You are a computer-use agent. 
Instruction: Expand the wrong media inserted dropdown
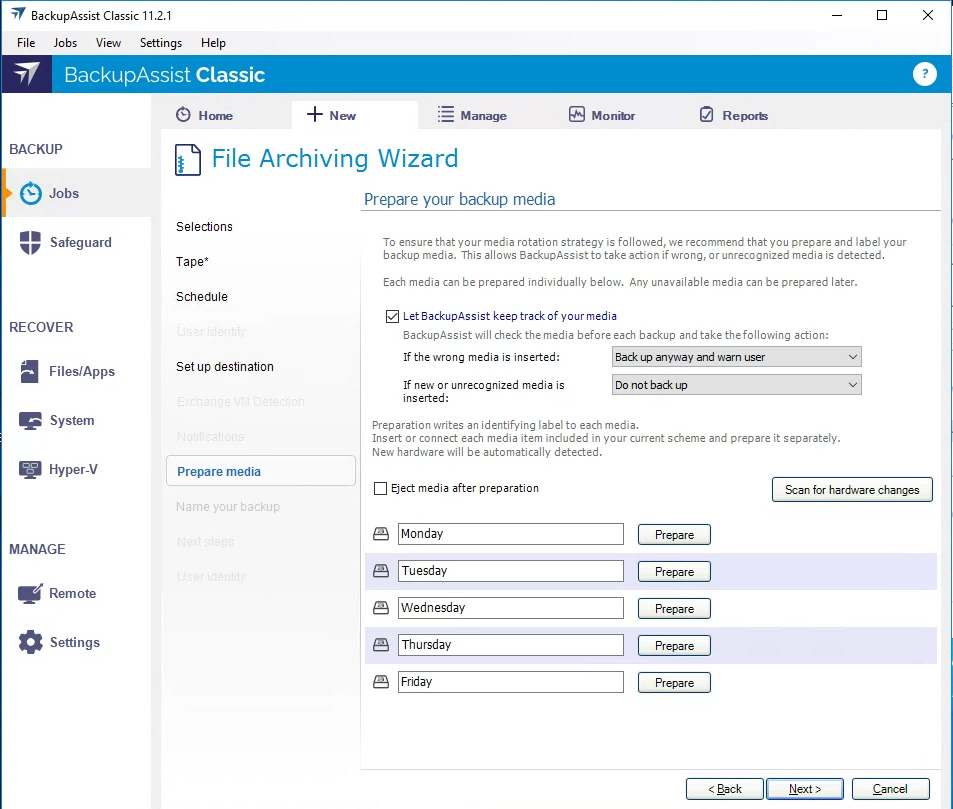click(736, 357)
